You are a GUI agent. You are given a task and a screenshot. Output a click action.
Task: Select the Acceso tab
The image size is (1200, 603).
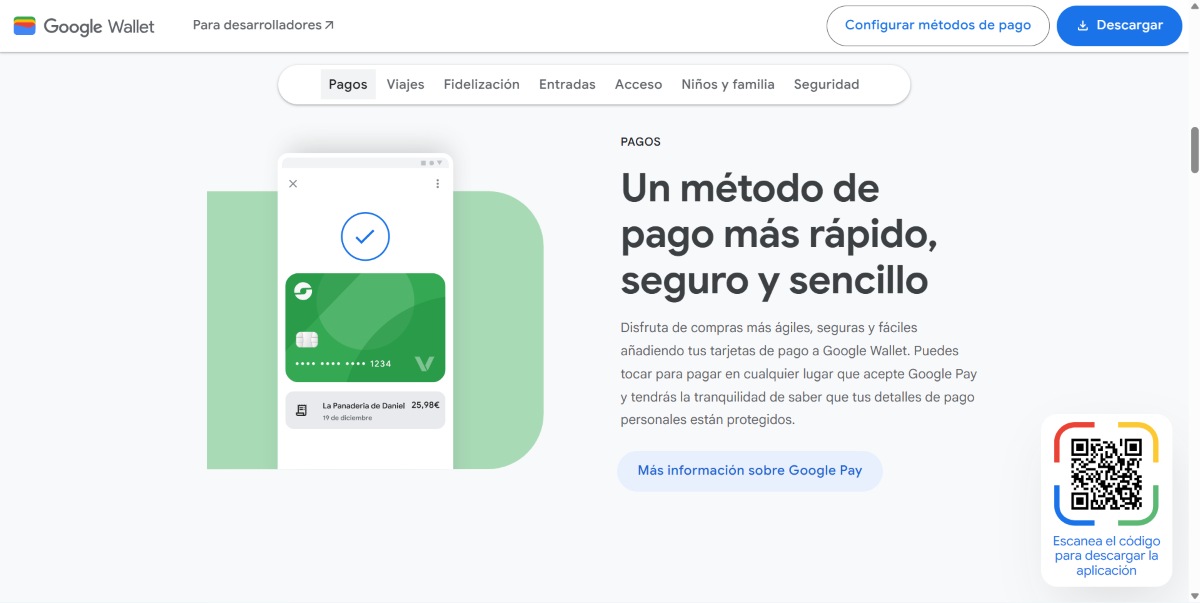coord(638,84)
